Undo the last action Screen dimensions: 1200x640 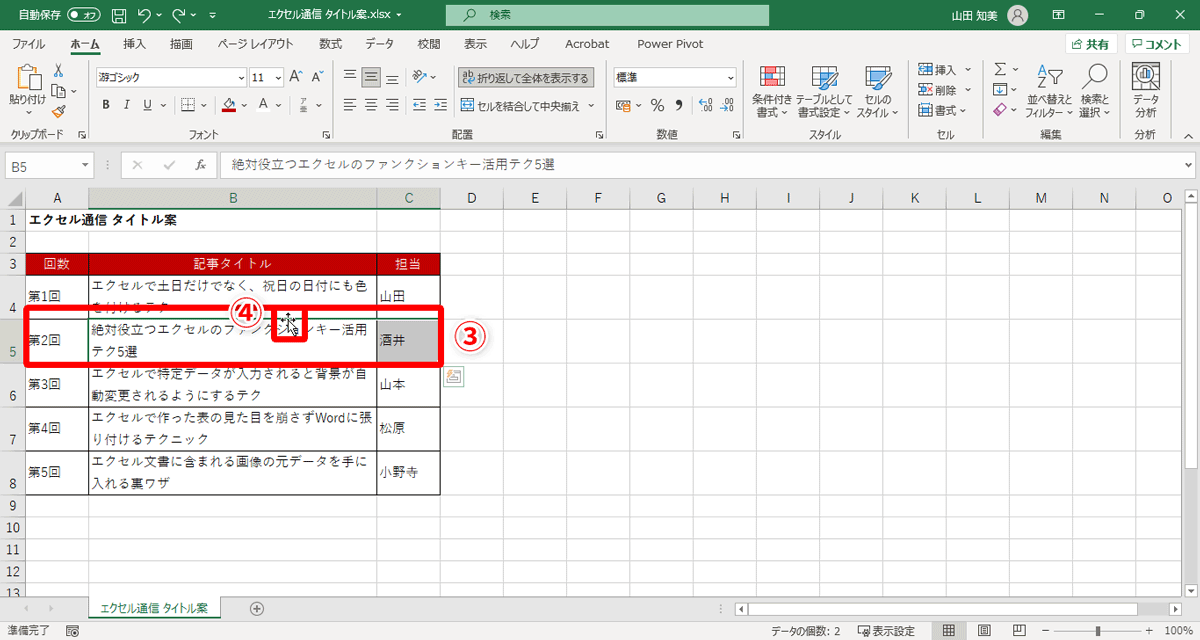[144, 15]
